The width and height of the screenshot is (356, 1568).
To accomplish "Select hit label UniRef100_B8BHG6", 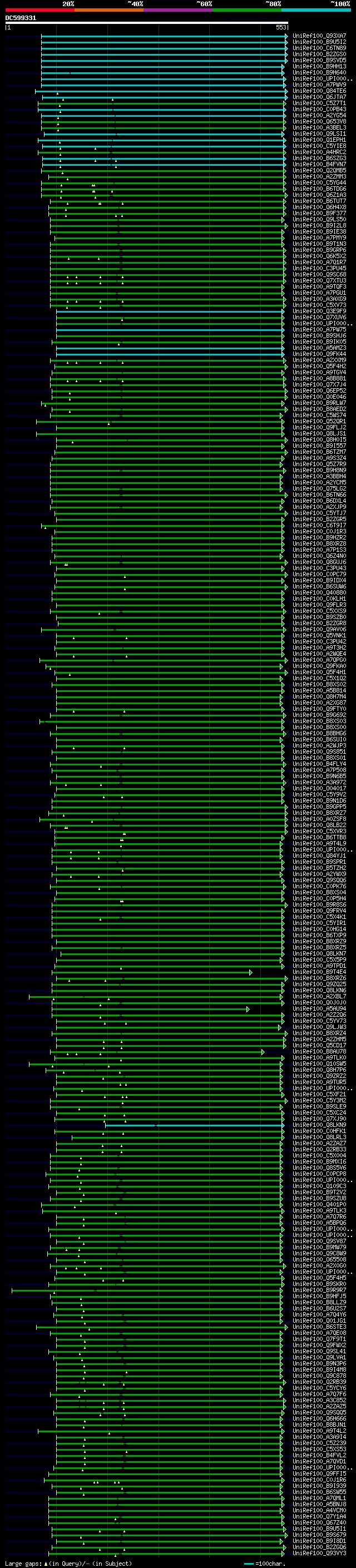I will tap(319, 734).
